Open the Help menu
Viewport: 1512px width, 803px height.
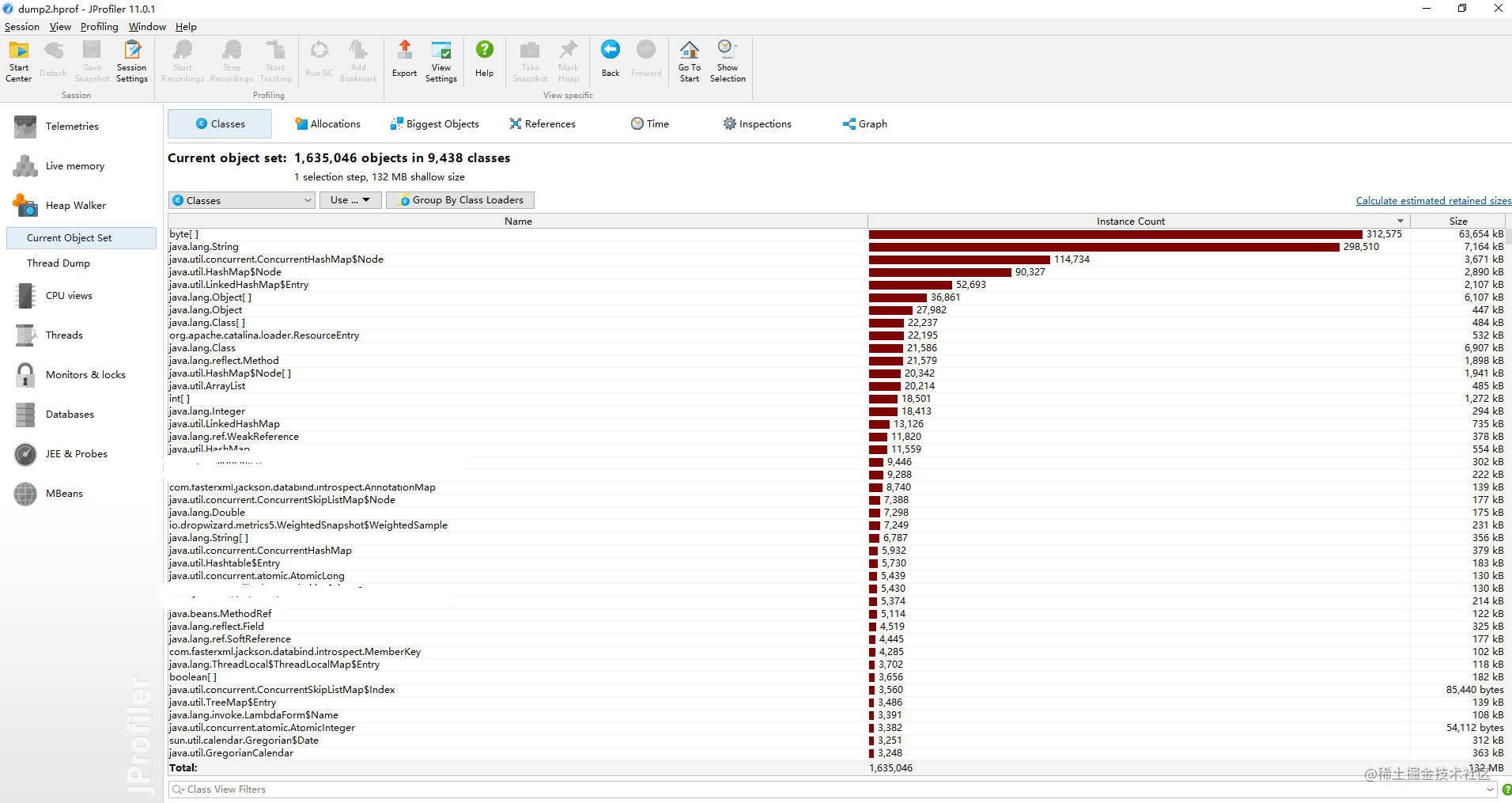[x=186, y=26]
